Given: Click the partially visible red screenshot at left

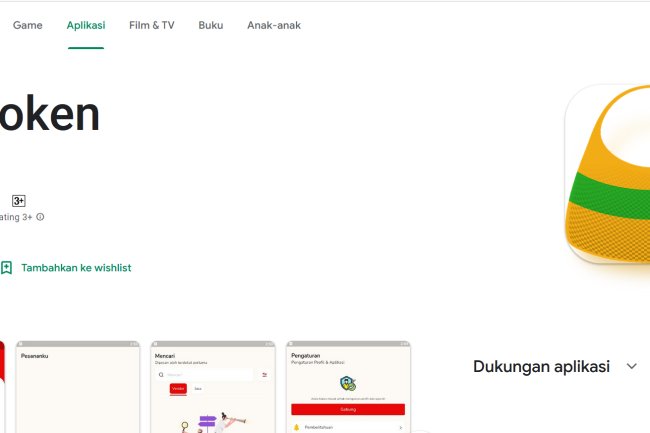Looking at the screenshot, I should coord(2,388).
